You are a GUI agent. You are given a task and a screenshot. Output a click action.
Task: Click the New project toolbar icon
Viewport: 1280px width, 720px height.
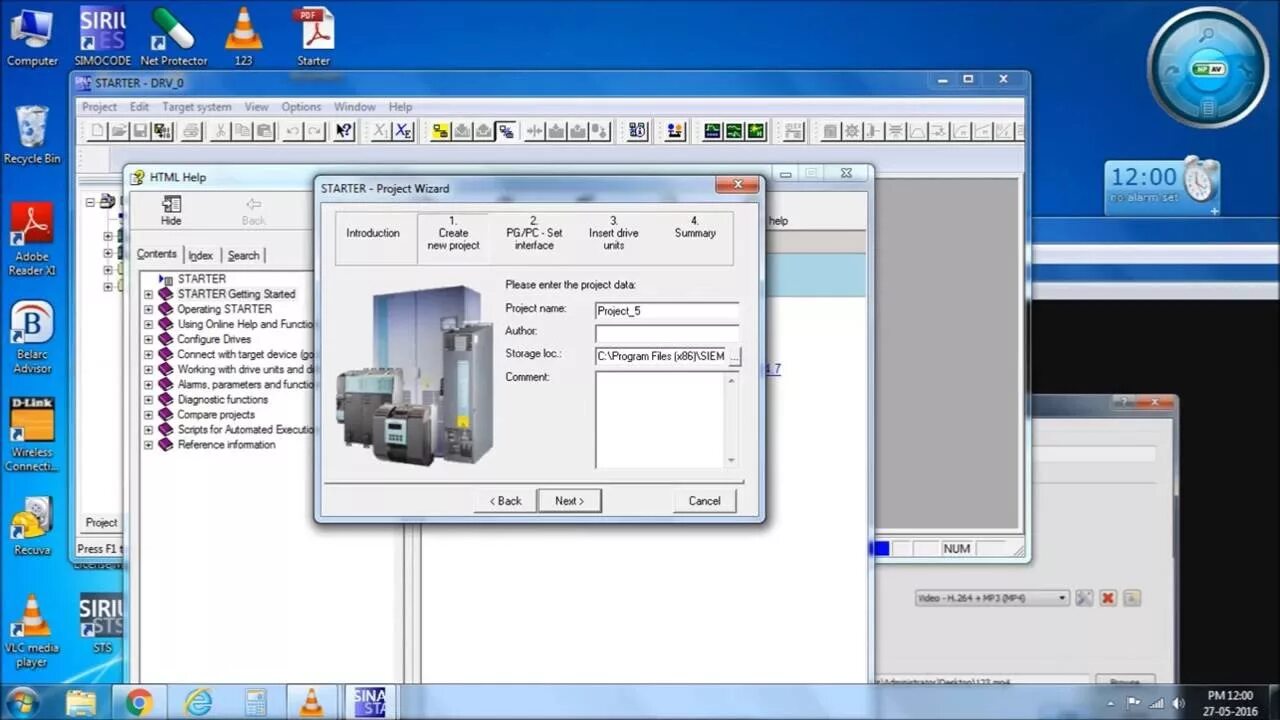click(x=97, y=131)
